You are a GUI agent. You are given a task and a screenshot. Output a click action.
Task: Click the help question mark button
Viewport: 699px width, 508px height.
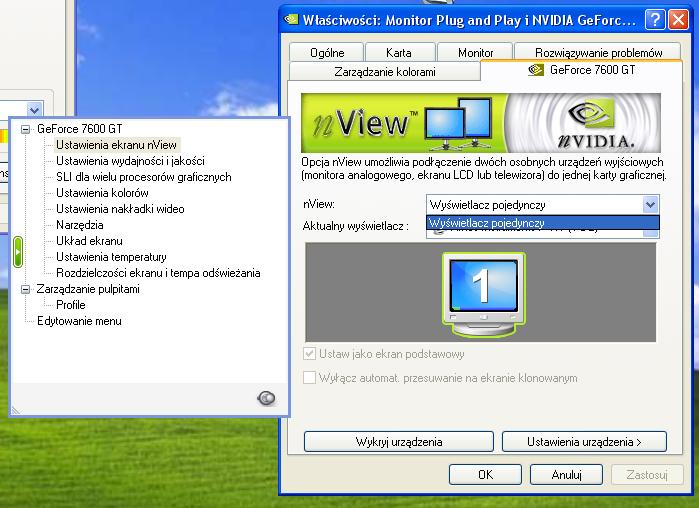[x=654, y=20]
